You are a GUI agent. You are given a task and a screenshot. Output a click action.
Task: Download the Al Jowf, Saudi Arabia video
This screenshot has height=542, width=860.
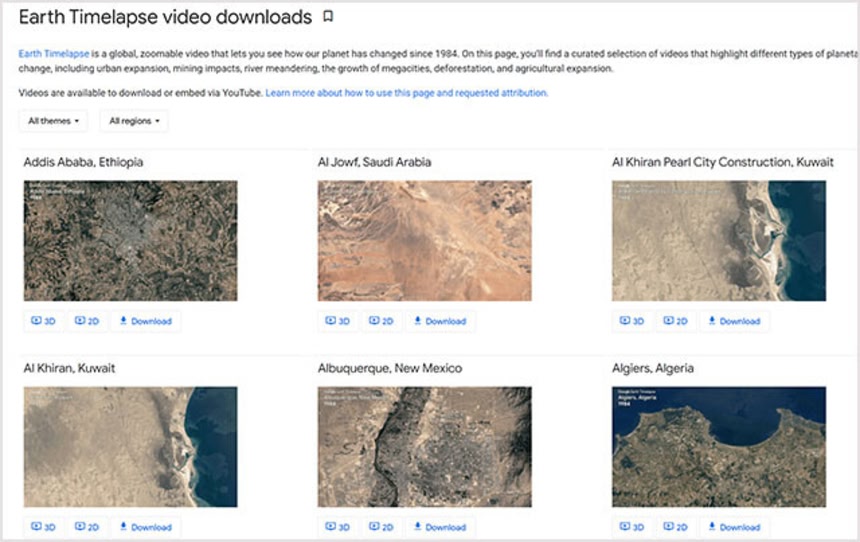point(440,321)
